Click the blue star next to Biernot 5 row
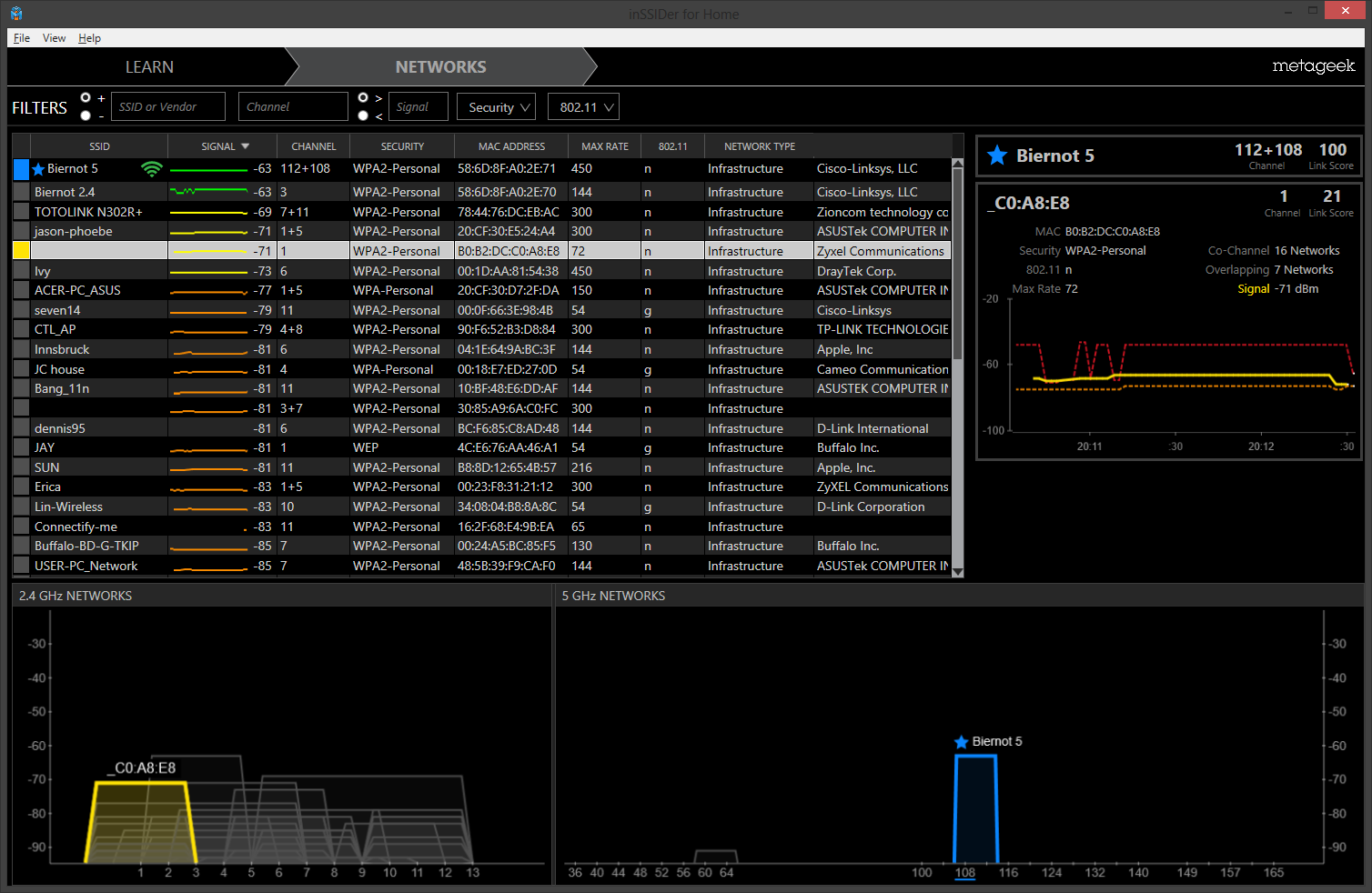 (38, 169)
